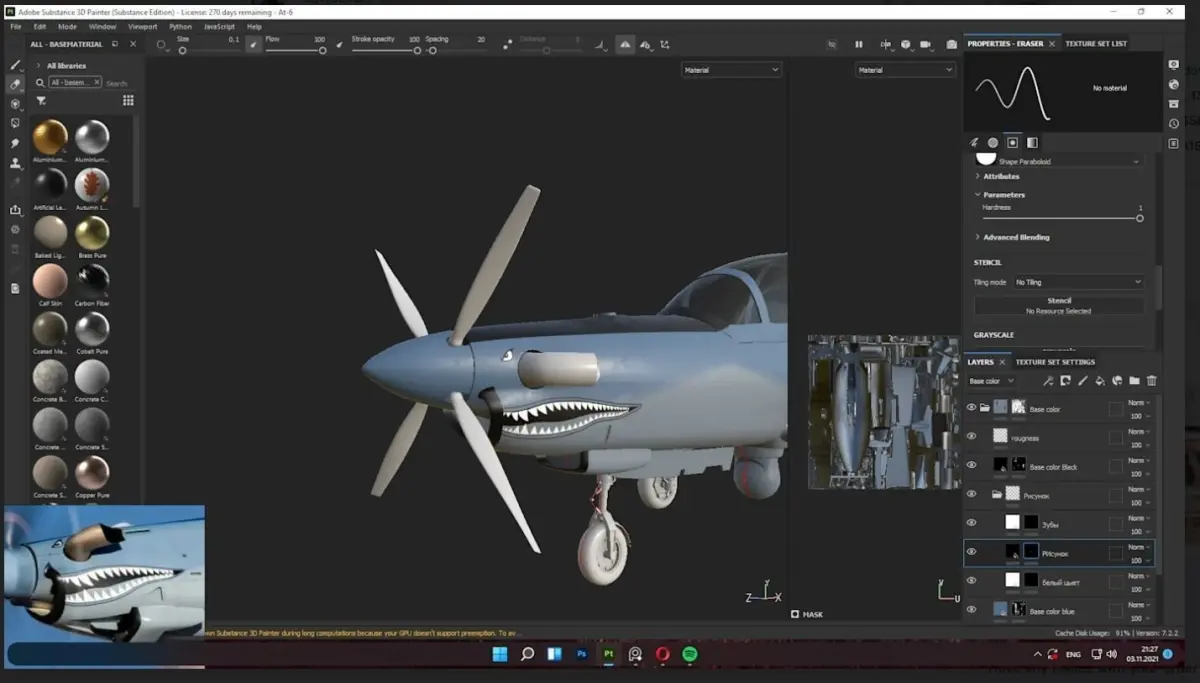
Task: Select the Carbon Fiber material thumbnail
Action: point(92,280)
